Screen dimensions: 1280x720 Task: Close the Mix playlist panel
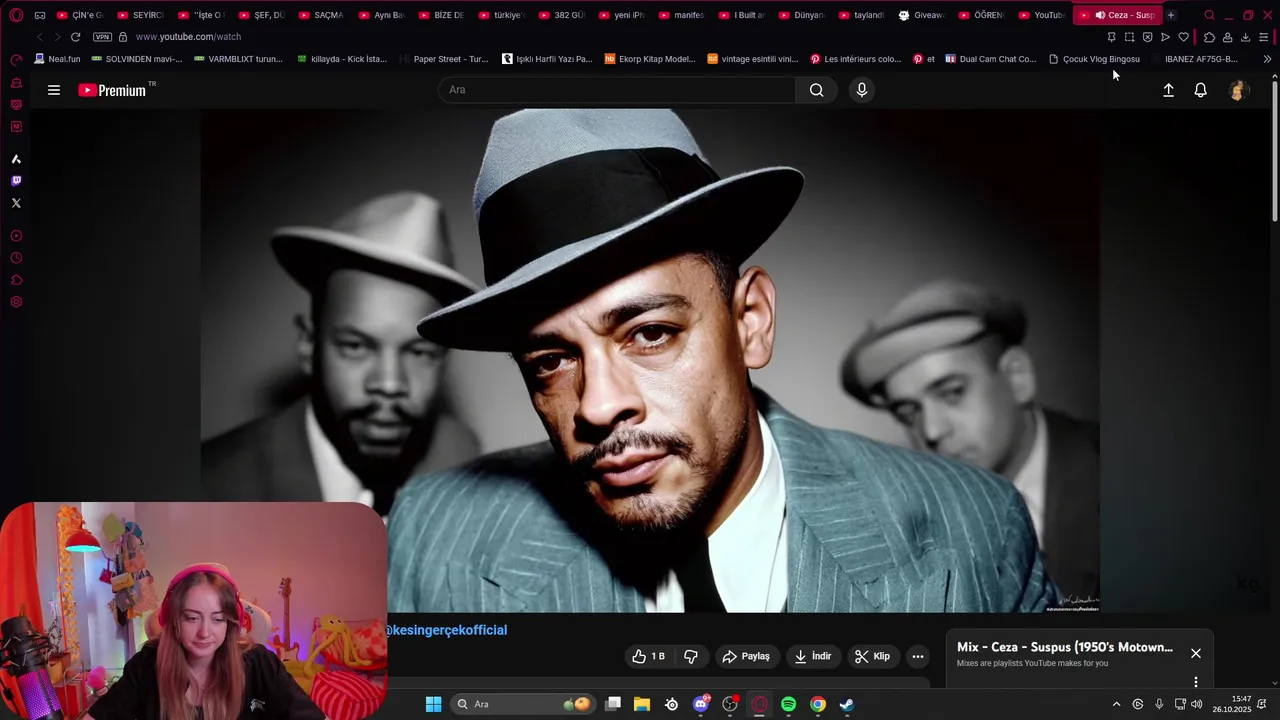1196,653
